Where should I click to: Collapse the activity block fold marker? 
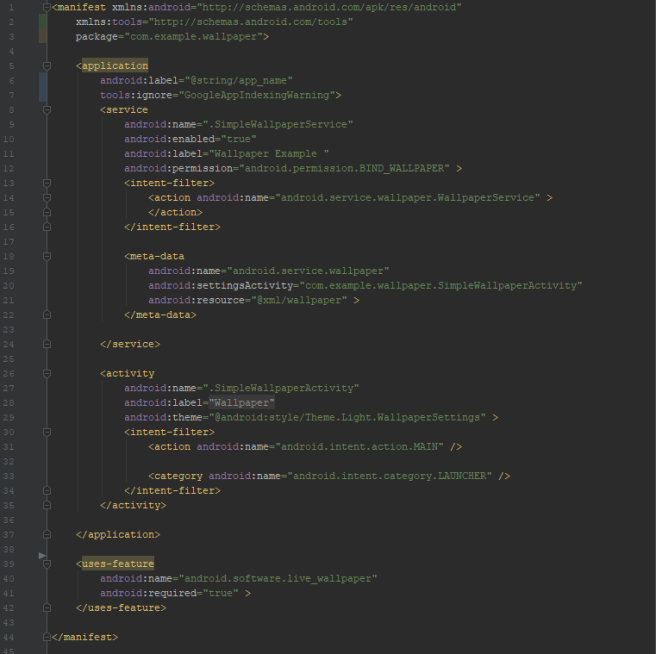(47, 373)
